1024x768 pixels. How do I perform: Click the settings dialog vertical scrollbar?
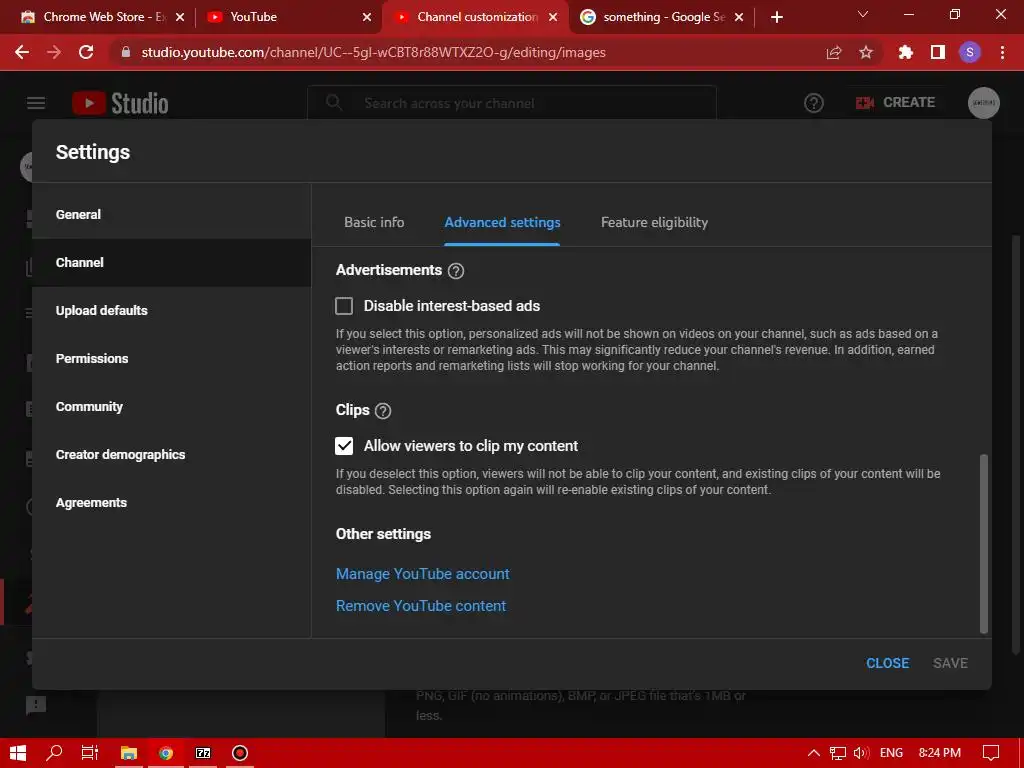tap(984, 543)
